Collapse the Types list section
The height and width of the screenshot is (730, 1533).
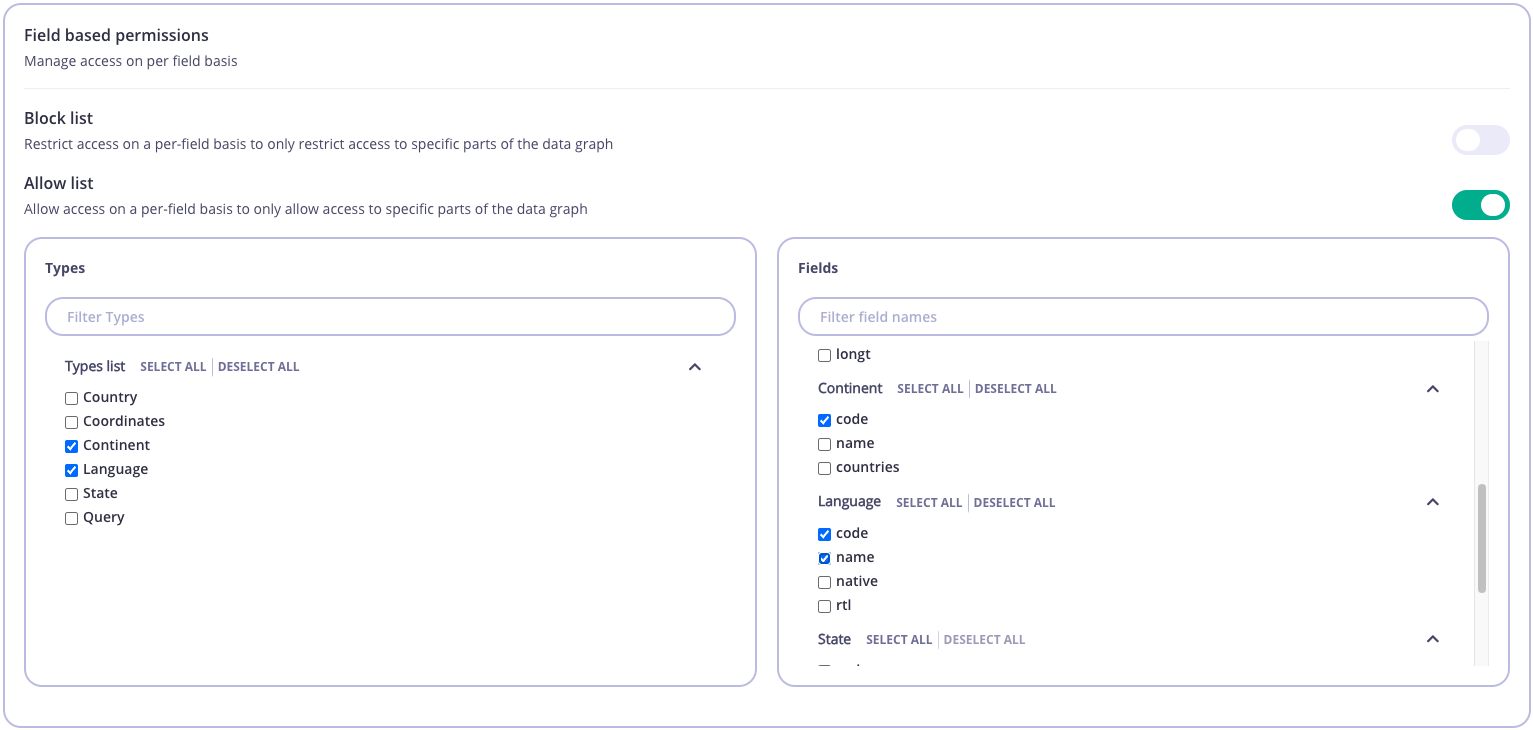tap(695, 367)
